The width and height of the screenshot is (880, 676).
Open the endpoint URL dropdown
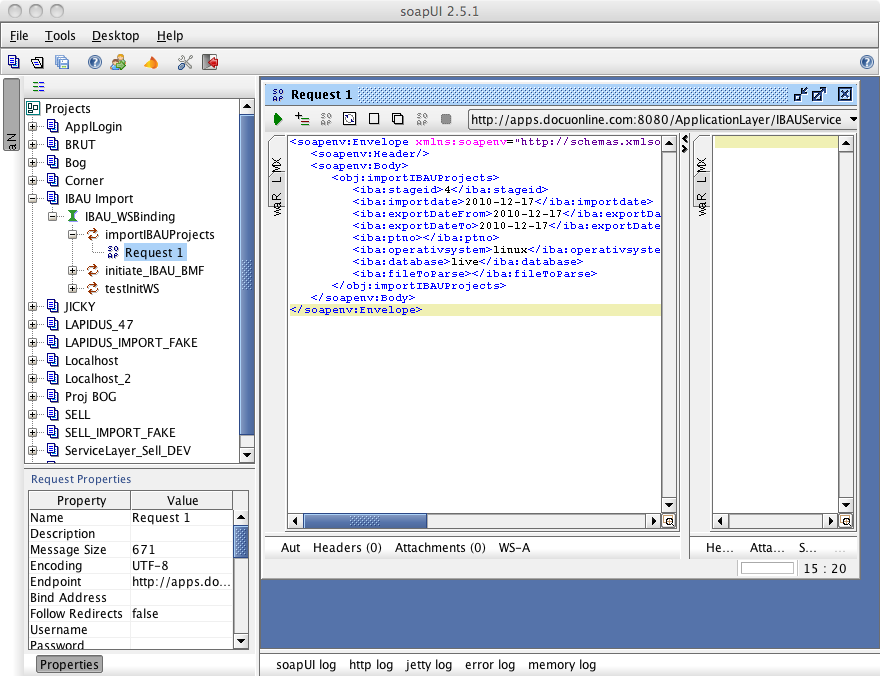[x=852, y=119]
